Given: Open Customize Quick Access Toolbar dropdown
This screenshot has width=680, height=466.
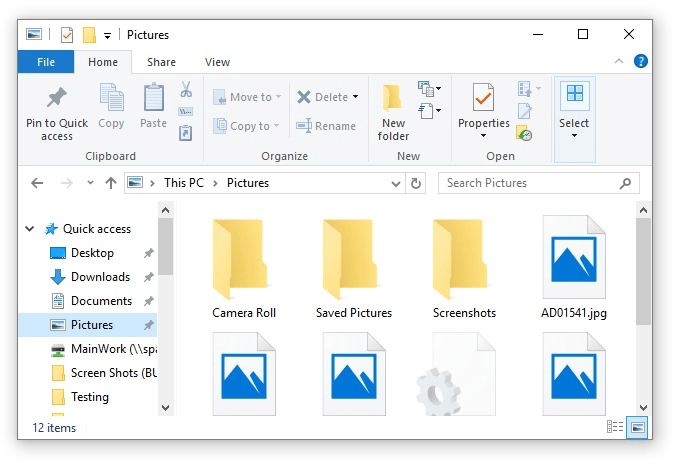Looking at the screenshot, I should coord(107,36).
